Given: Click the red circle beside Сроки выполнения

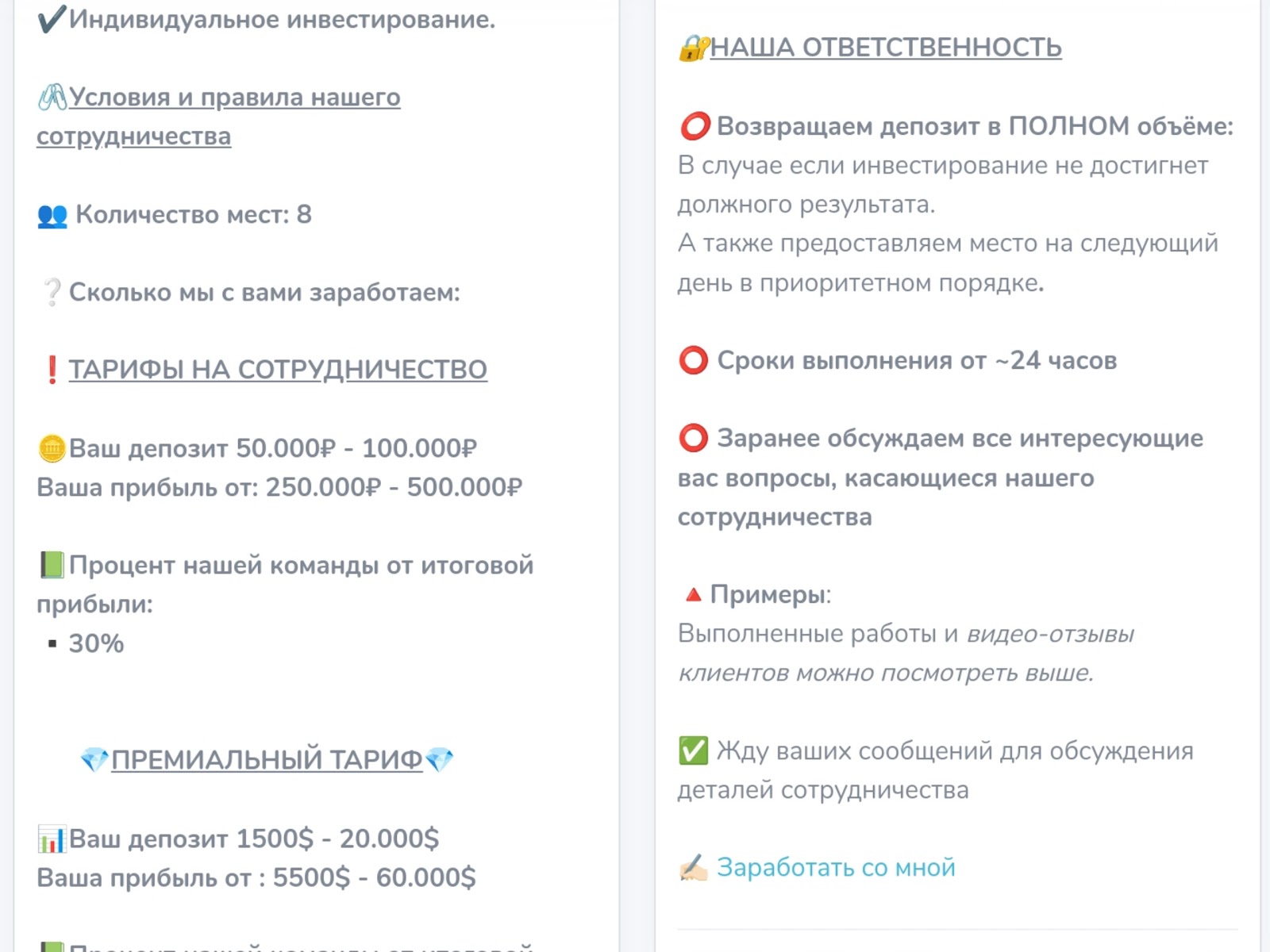Looking at the screenshot, I should [x=693, y=361].
